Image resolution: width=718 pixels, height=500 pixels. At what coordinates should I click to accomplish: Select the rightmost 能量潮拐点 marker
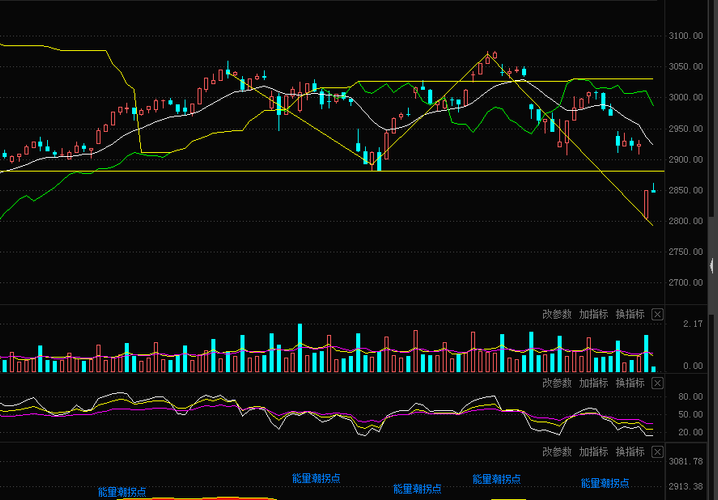pos(605,483)
